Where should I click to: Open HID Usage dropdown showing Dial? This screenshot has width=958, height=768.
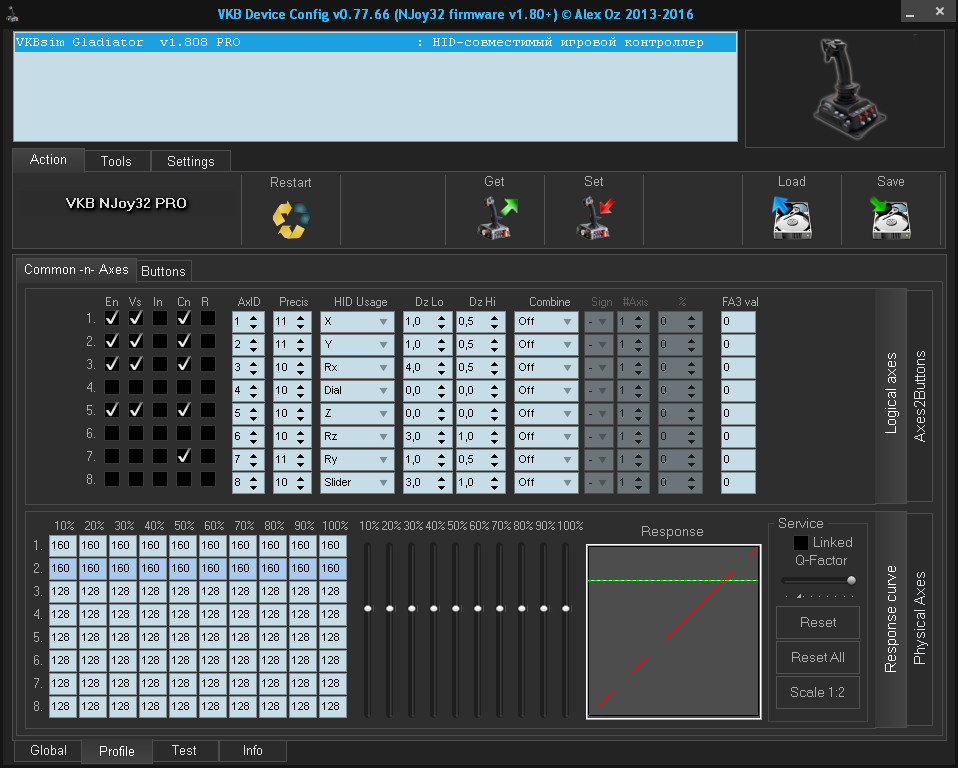tap(357, 390)
